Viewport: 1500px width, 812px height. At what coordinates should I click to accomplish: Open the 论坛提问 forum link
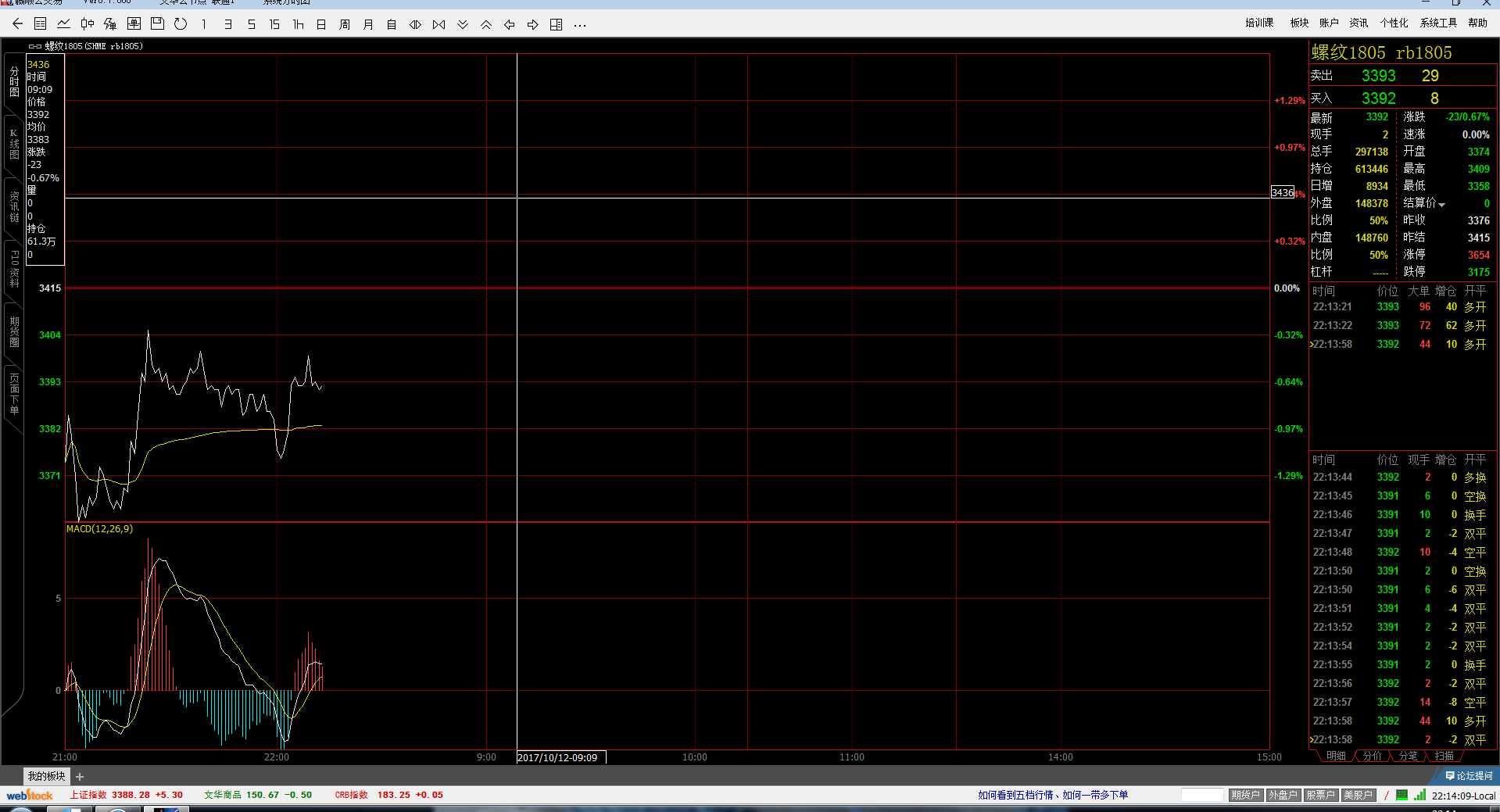1469,776
